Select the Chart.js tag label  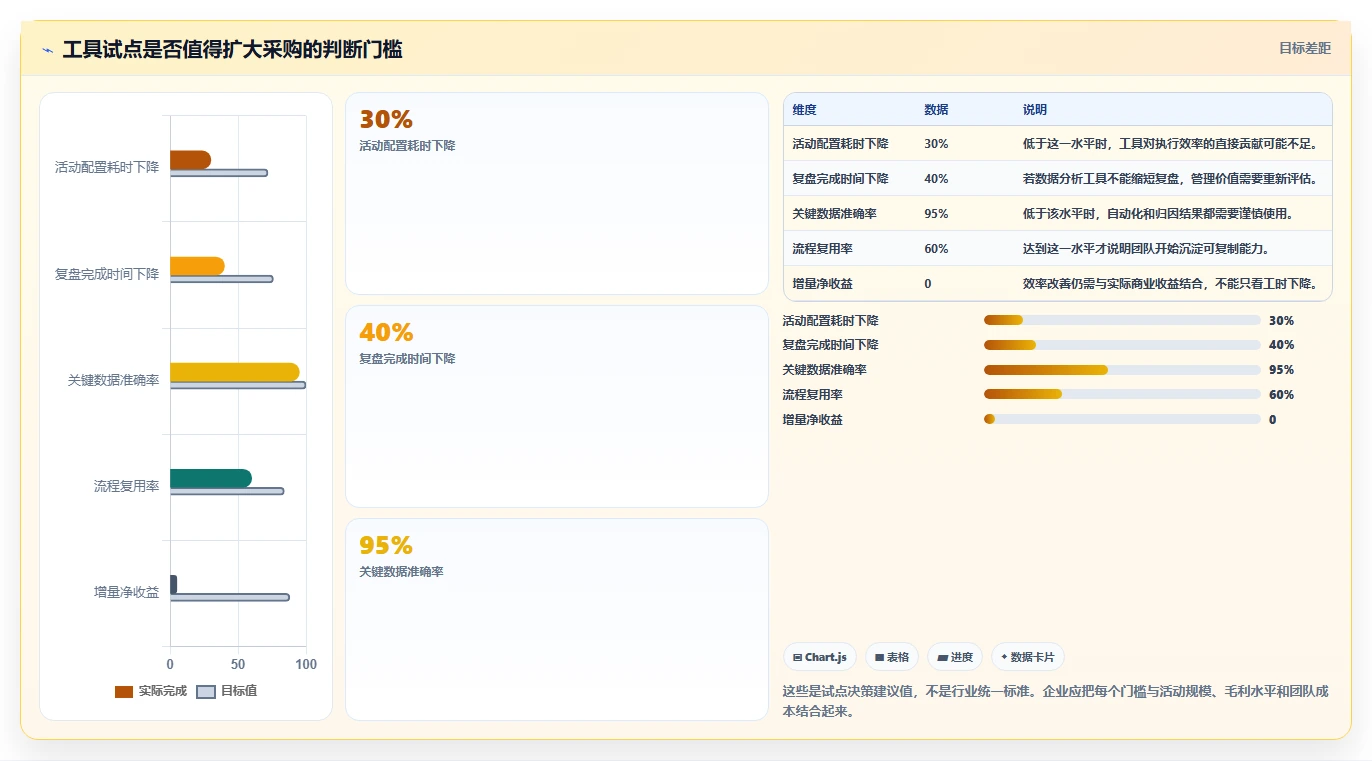pos(825,657)
